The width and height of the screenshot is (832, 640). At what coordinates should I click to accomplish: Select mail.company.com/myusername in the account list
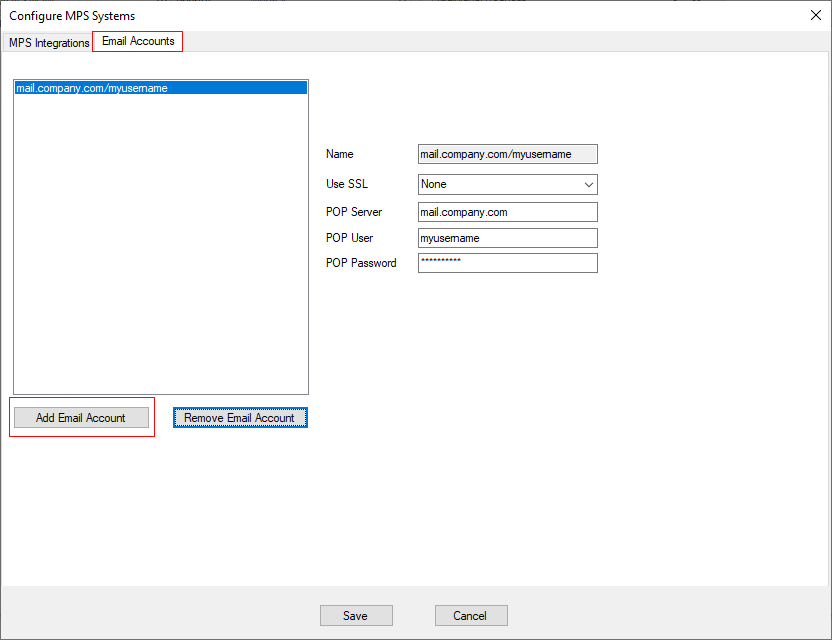(x=160, y=88)
